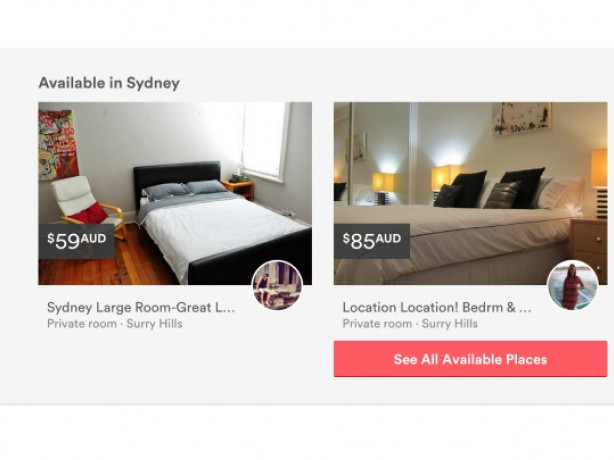Click the wall artwork in the $85 listing photo
This screenshot has height=460, width=614.
521,119
